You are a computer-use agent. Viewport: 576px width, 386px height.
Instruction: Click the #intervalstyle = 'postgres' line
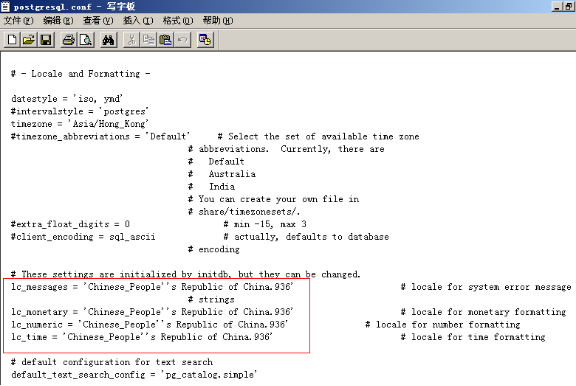[80, 111]
